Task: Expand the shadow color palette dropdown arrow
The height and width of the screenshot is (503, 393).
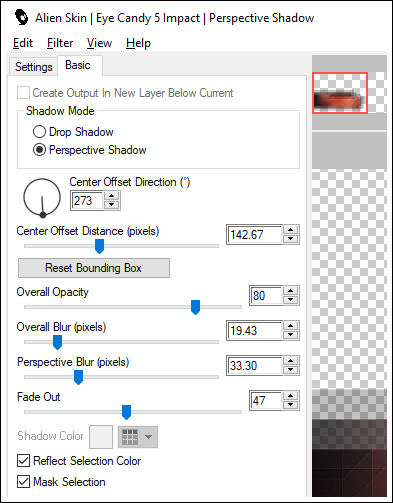Action: [148, 437]
